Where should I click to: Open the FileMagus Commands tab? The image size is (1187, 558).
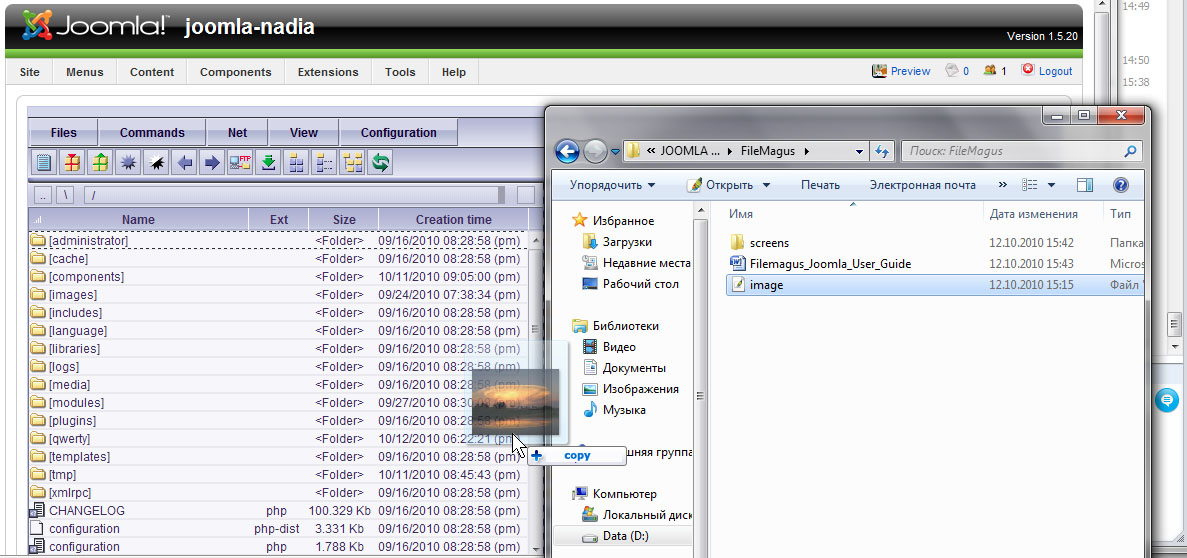(x=152, y=132)
